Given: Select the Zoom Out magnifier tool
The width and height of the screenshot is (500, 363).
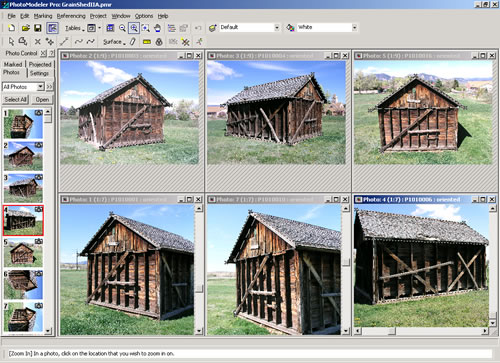Looking at the screenshot, I should click(122, 28).
